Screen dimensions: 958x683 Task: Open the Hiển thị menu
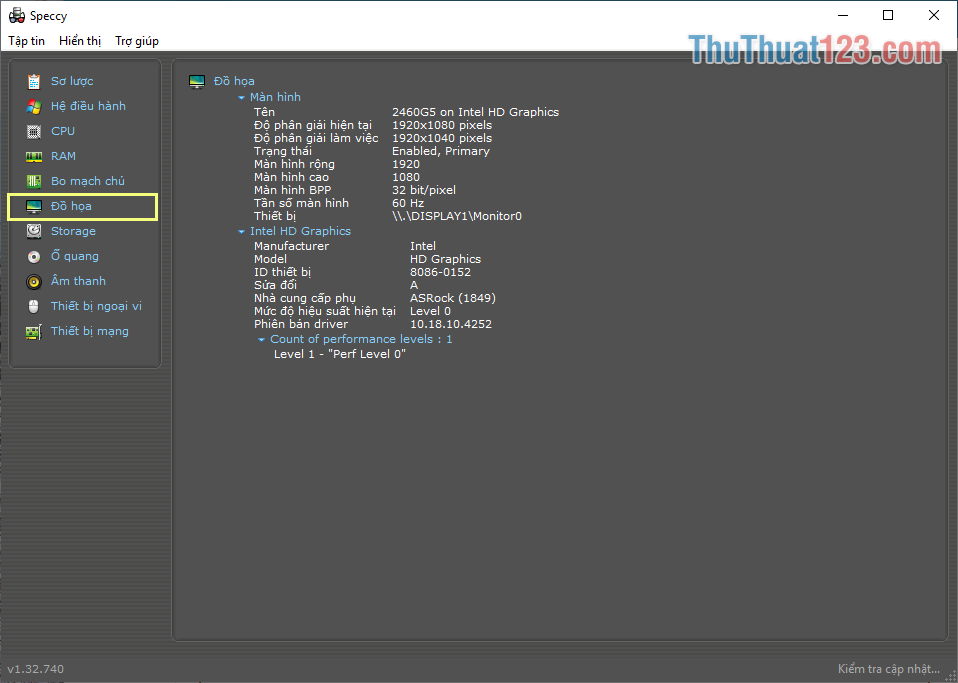point(80,41)
